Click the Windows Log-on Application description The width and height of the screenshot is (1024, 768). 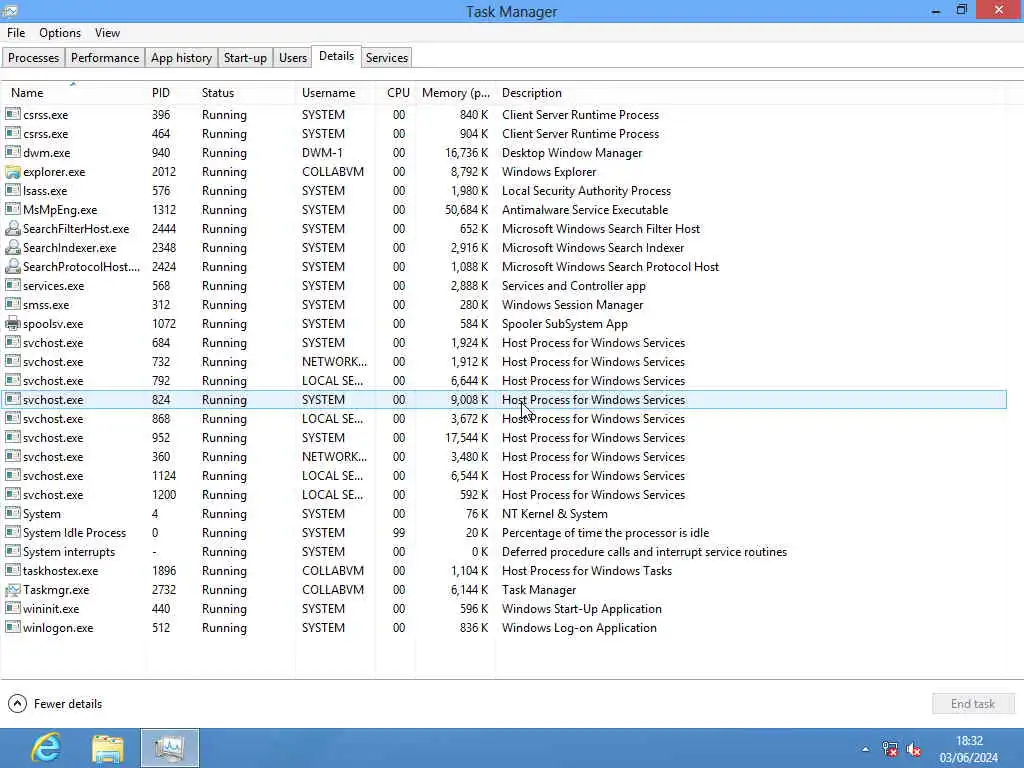tap(579, 628)
